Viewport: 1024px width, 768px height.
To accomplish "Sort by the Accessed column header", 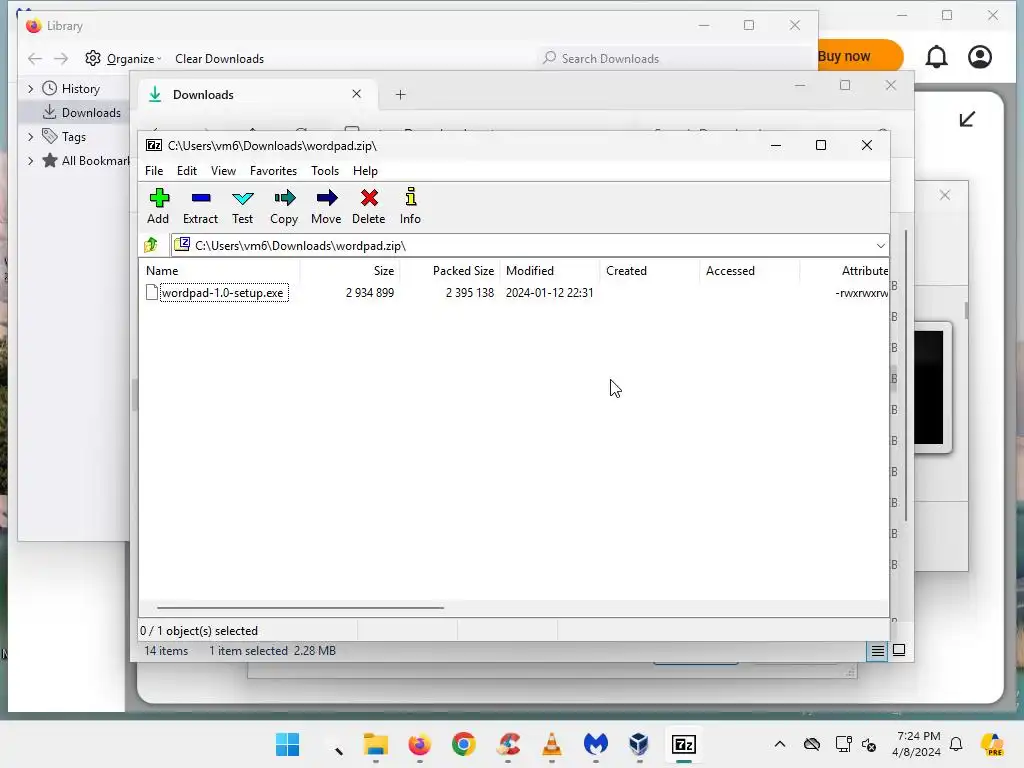I will pyautogui.click(x=750, y=270).
